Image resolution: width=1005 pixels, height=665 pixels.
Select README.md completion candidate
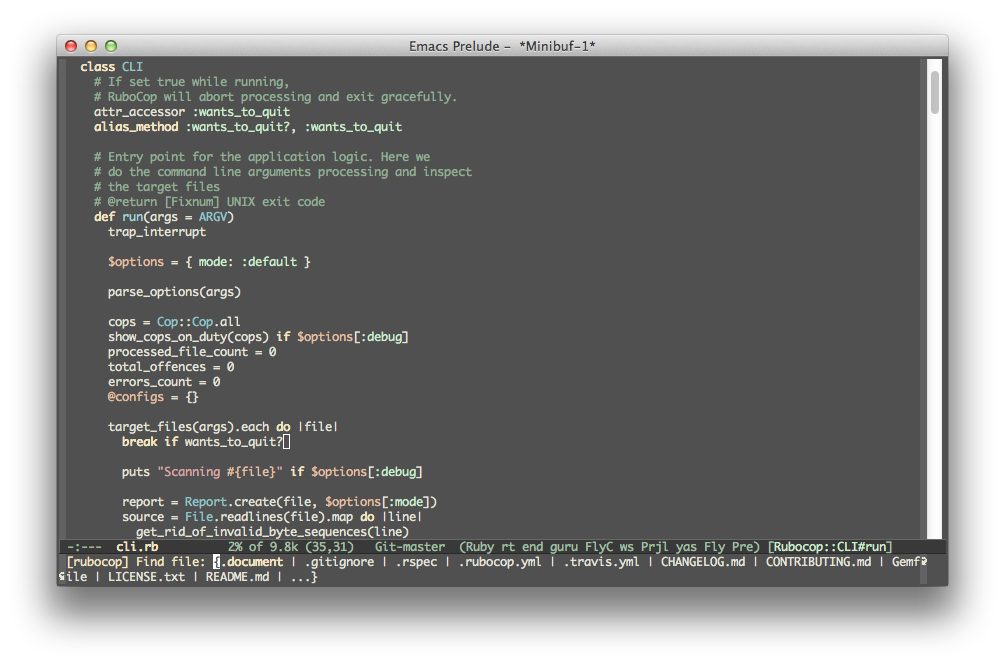pyautogui.click(x=237, y=577)
